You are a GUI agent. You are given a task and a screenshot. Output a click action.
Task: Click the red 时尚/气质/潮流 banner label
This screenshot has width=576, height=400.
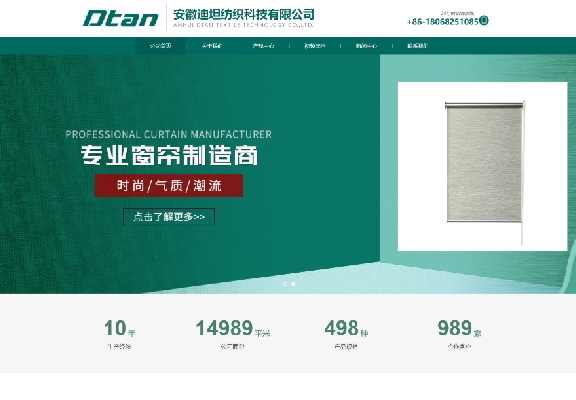click(169, 185)
